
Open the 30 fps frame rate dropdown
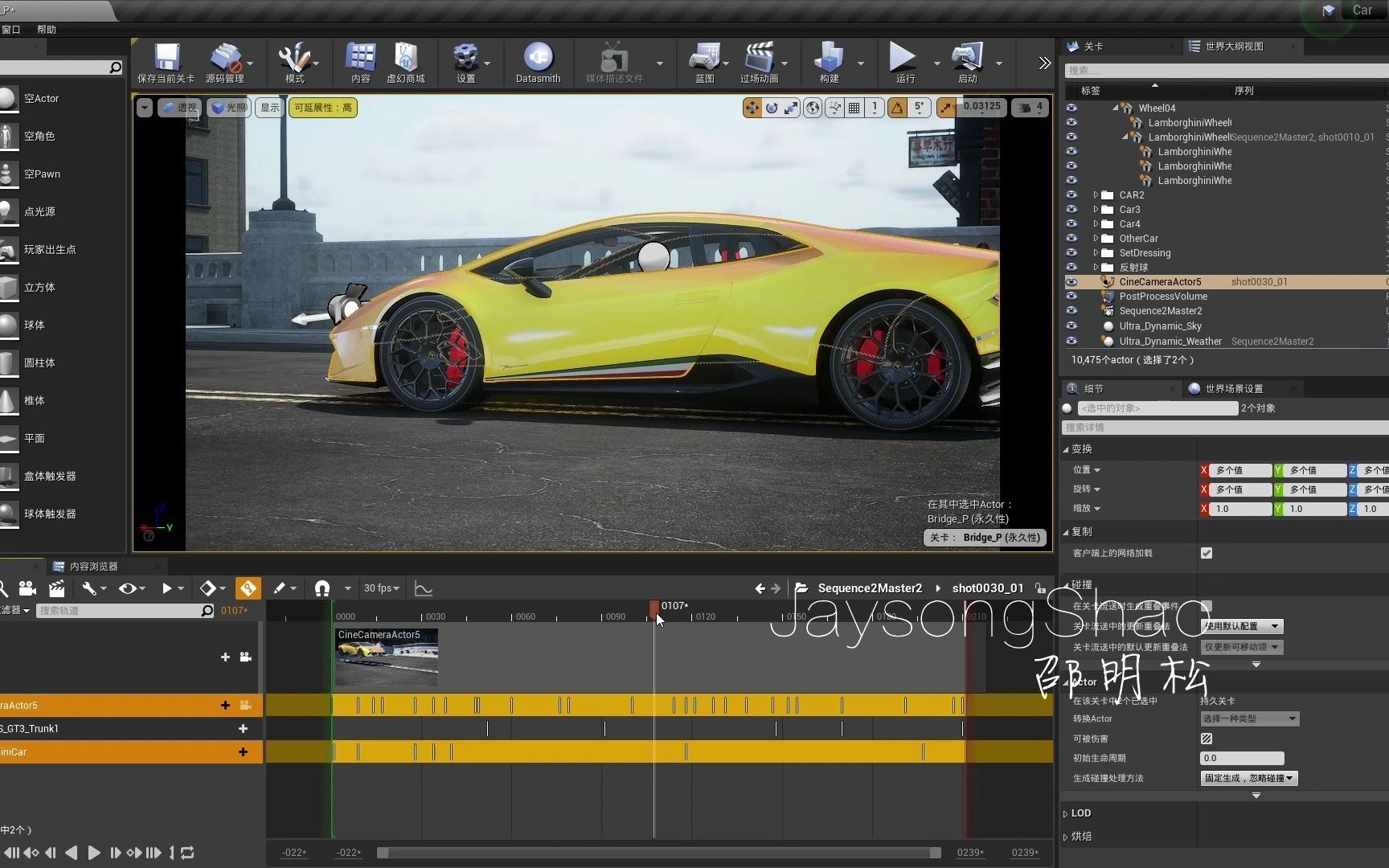click(x=381, y=588)
